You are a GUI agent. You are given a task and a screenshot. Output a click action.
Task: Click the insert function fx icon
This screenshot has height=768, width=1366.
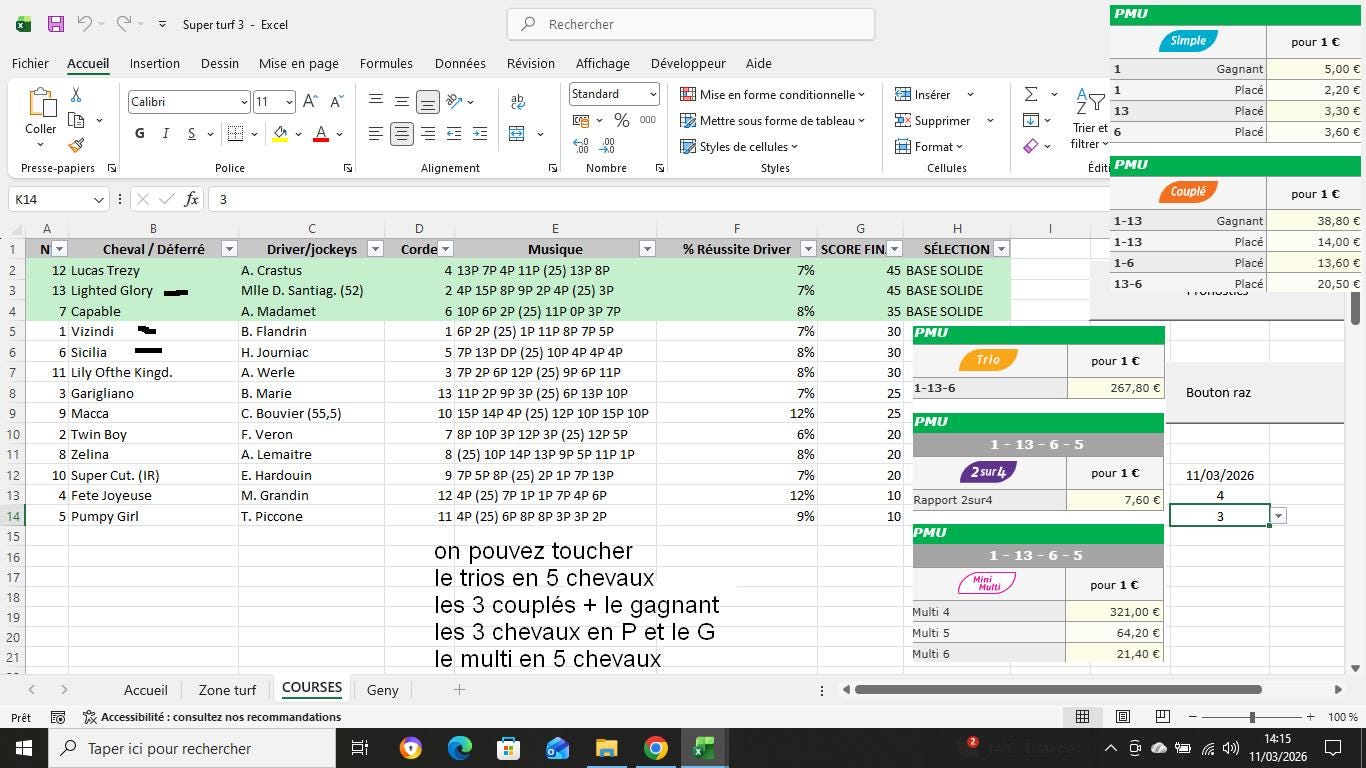tap(192, 199)
